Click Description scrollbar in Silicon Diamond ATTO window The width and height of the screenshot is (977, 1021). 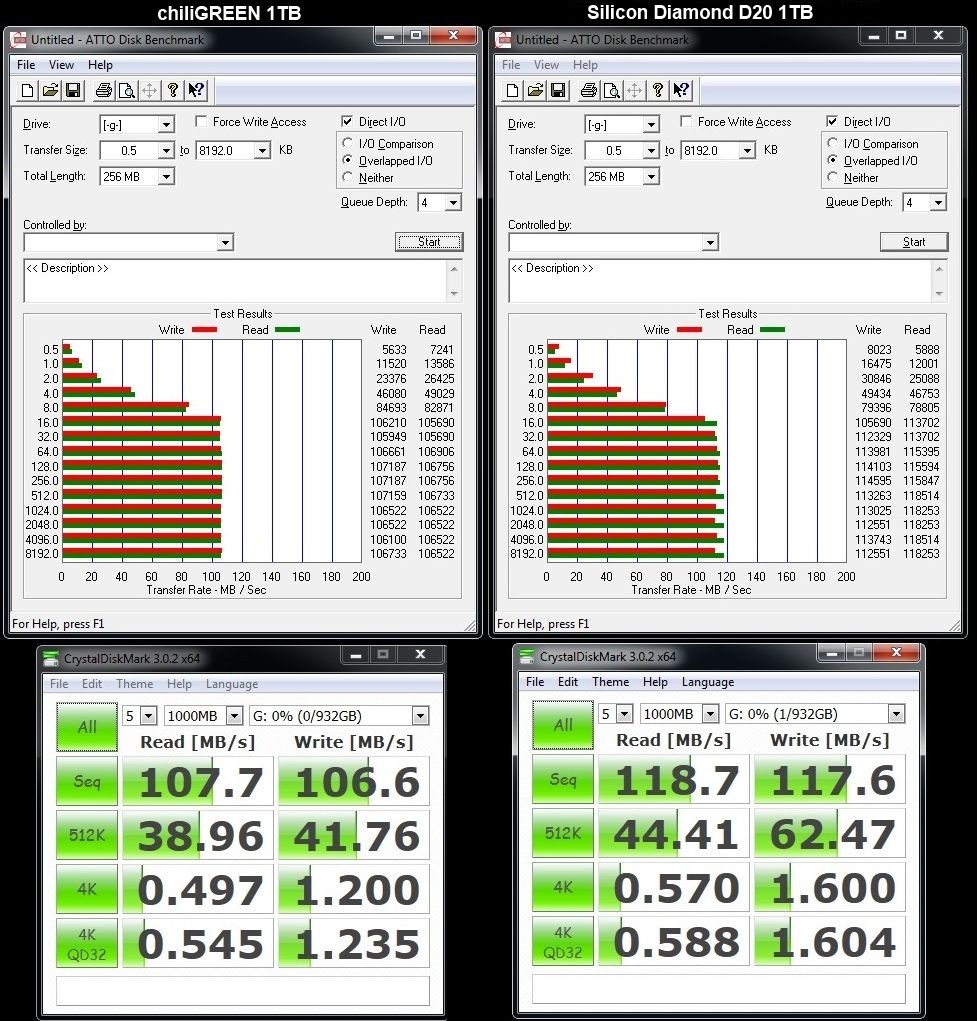pos(939,281)
